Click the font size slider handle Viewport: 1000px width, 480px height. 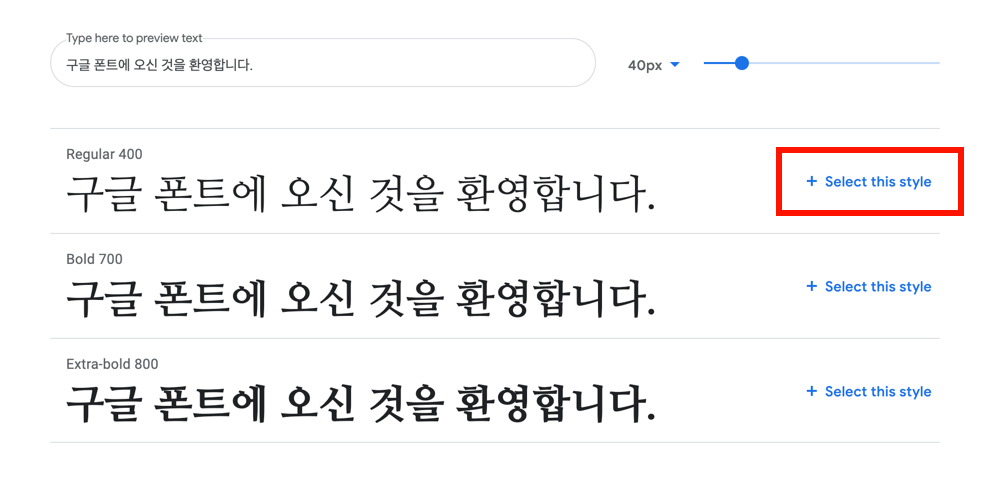[741, 63]
